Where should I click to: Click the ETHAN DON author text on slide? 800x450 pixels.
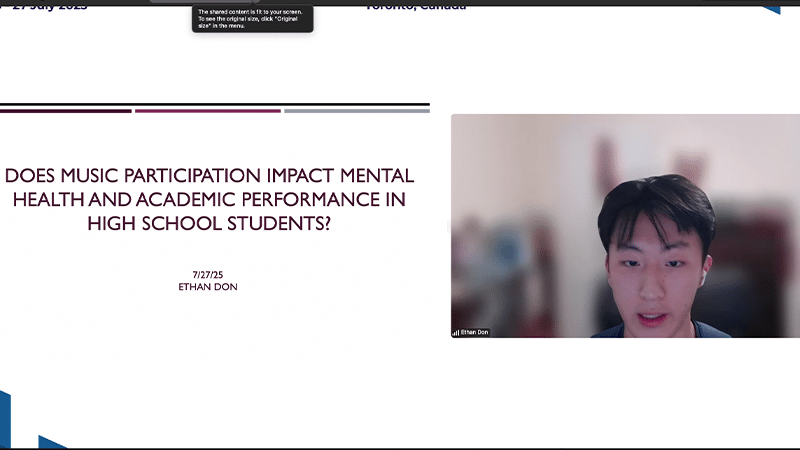(209, 286)
